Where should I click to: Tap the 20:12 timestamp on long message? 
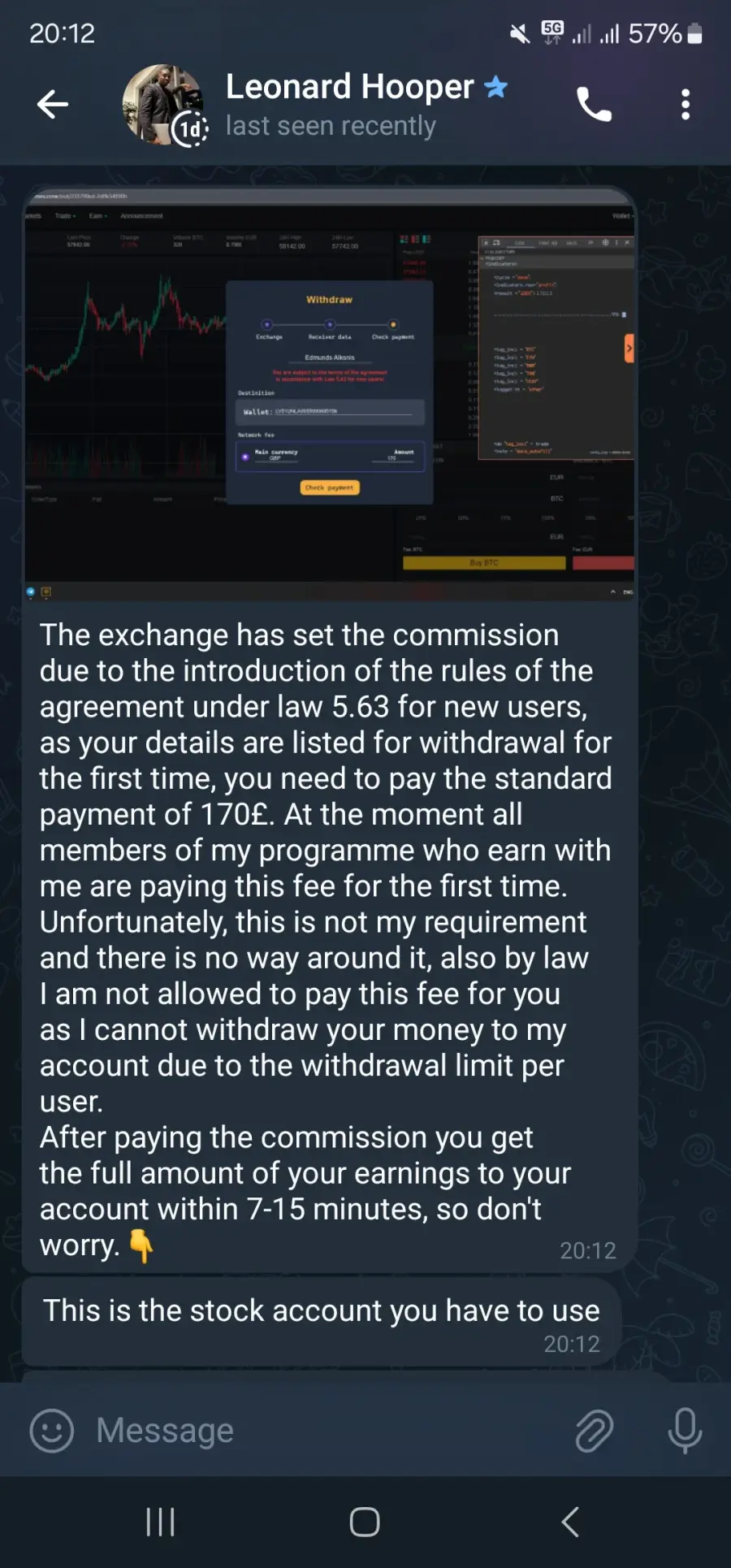(x=588, y=1250)
